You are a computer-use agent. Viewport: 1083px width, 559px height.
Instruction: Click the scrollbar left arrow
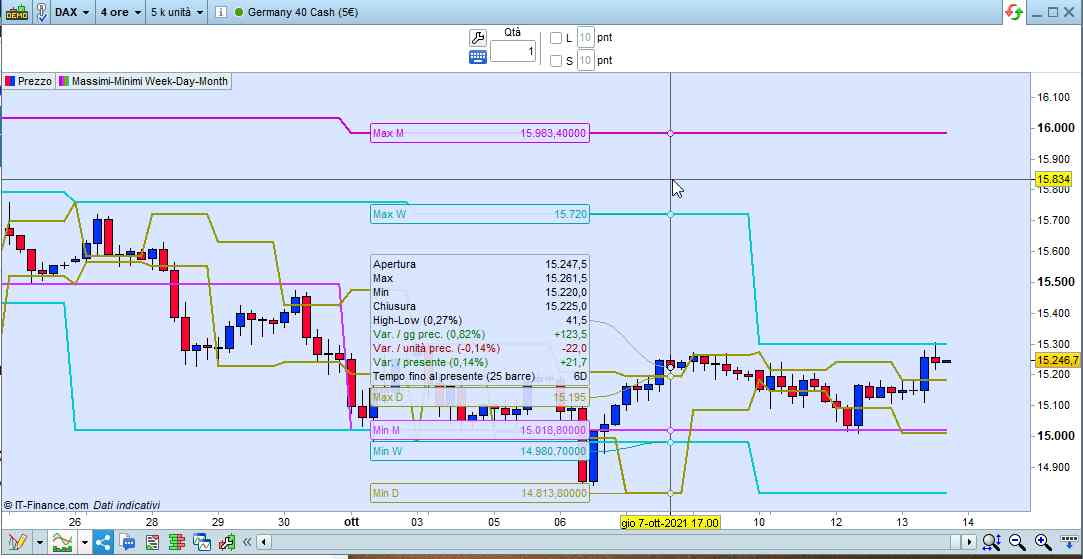(263, 542)
